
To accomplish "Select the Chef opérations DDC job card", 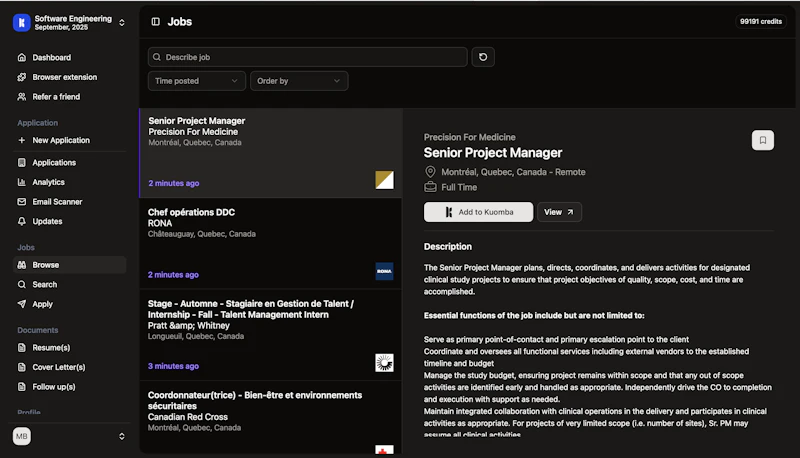I will pos(270,244).
